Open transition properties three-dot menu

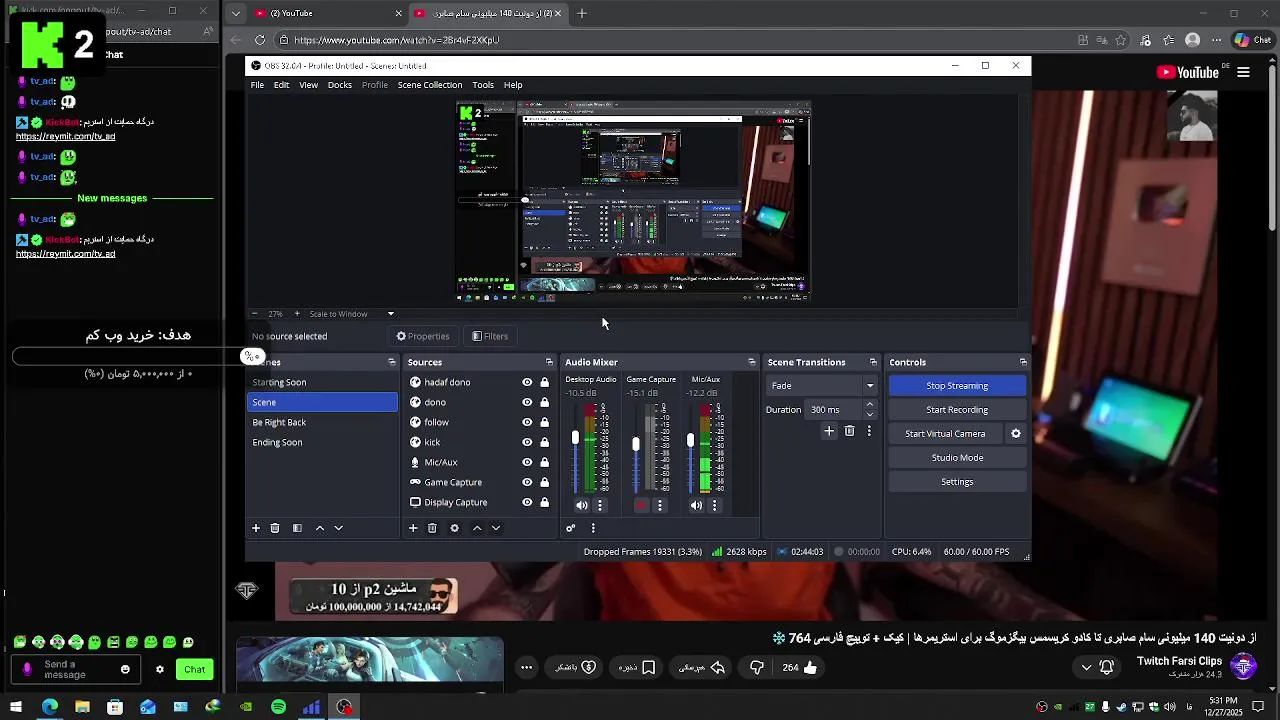point(868,431)
